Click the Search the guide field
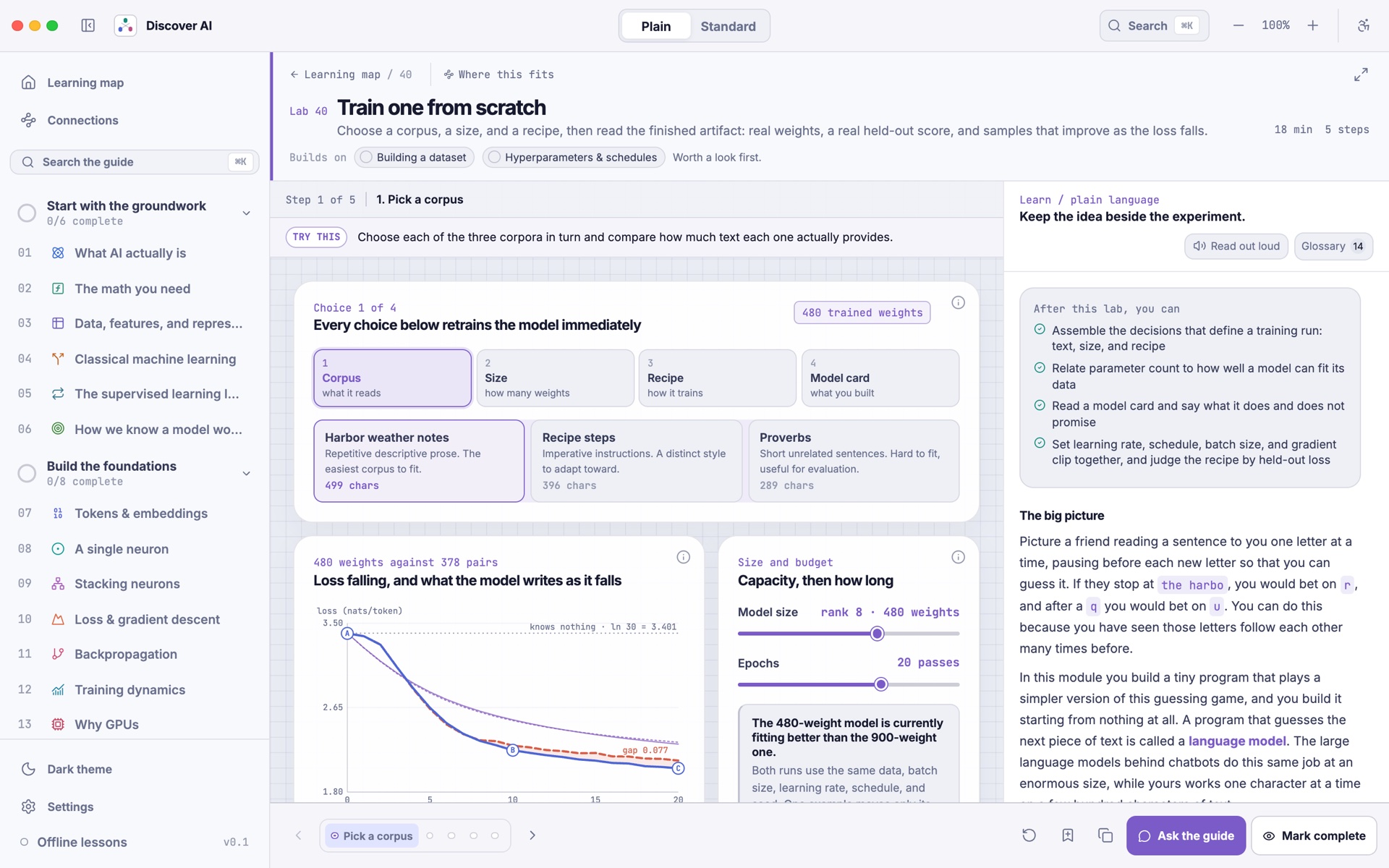Image resolution: width=1389 pixels, height=868 pixels. click(x=135, y=162)
